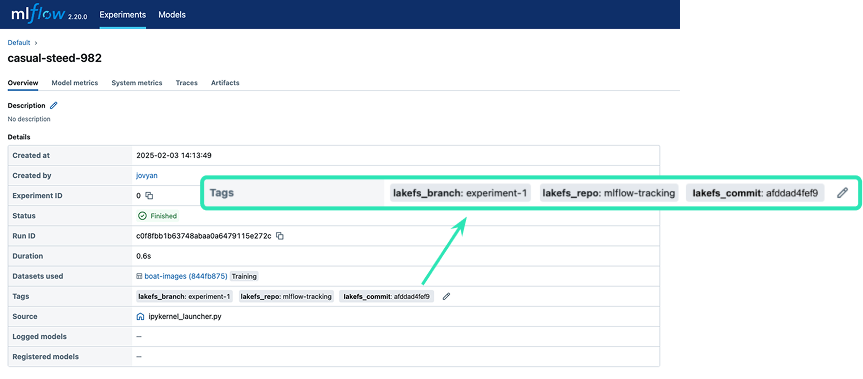Select the lakefs_branch: experiment-1 tag
The image size is (863, 379).
tap(185, 296)
